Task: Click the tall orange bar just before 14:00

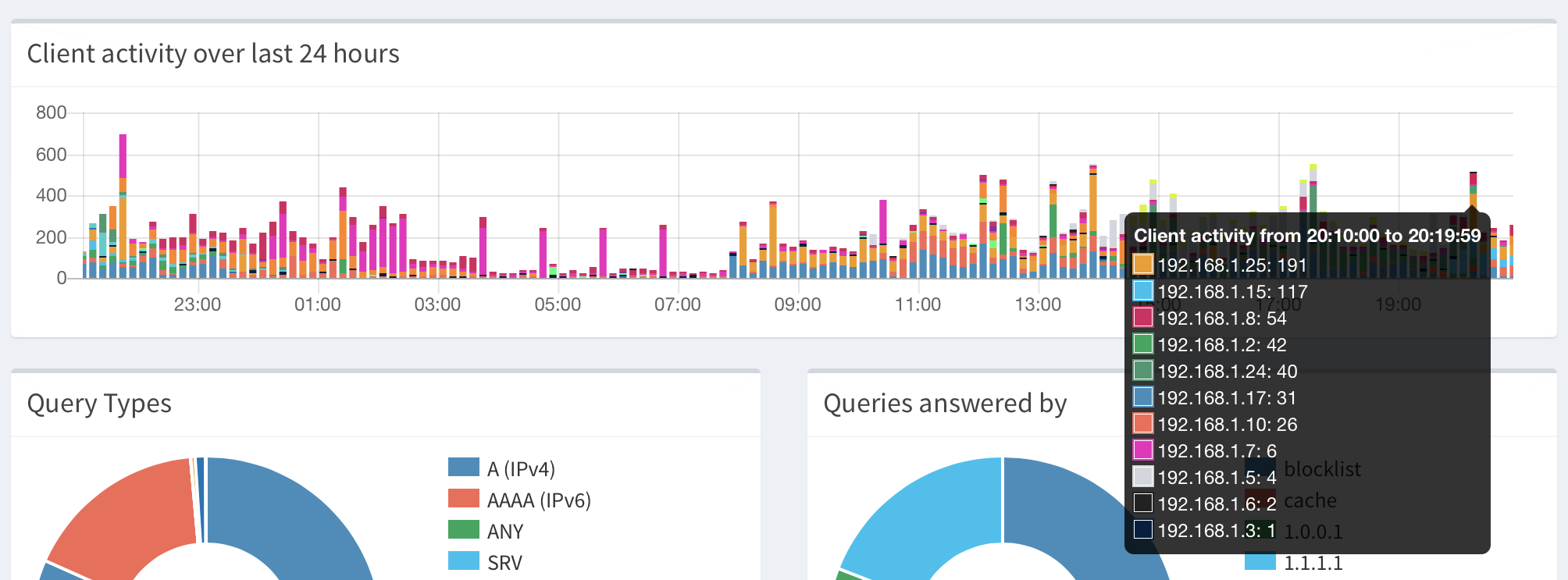Action: coord(1093,222)
